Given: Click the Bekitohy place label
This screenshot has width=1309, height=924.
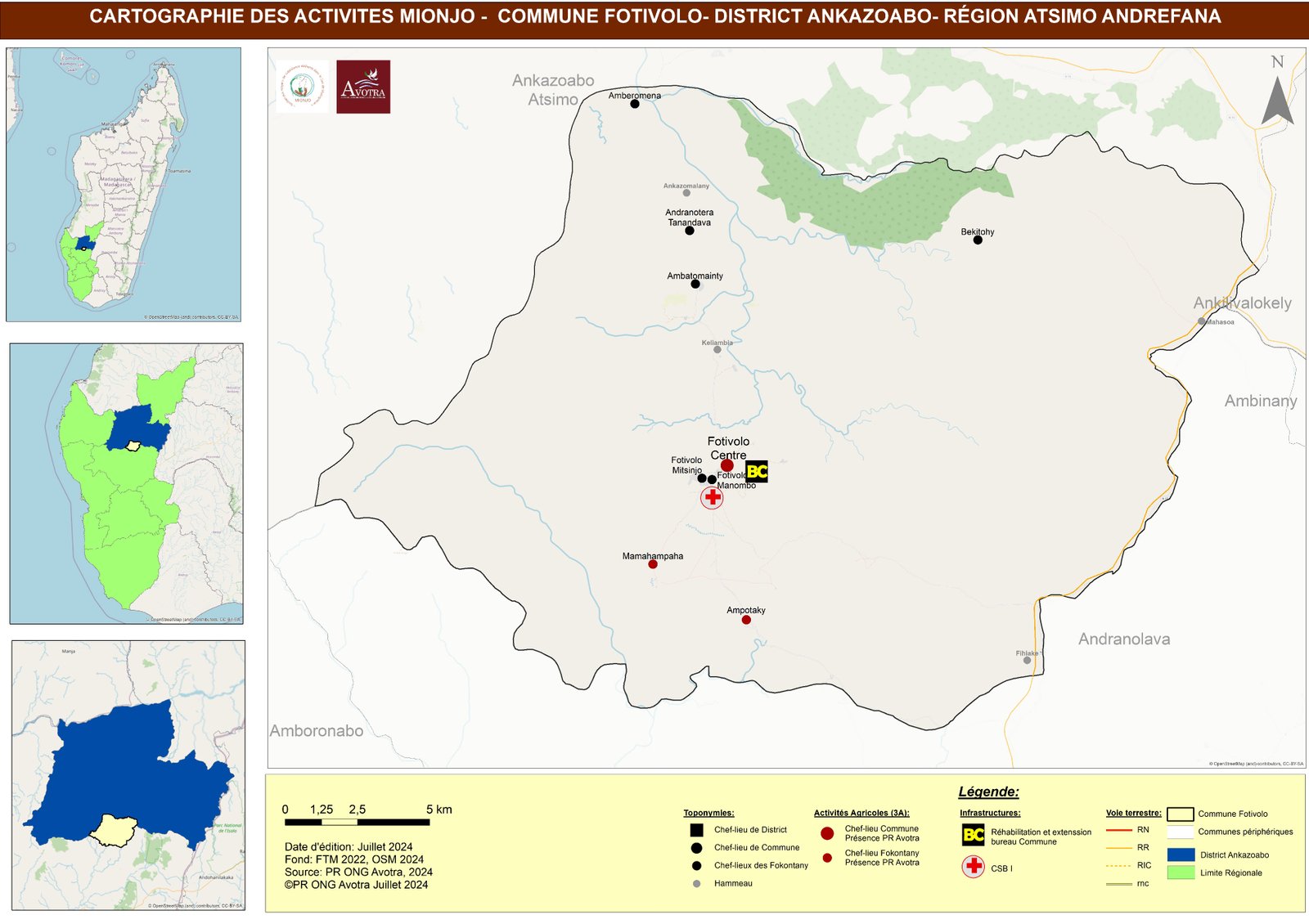Looking at the screenshot, I should coord(978,231).
